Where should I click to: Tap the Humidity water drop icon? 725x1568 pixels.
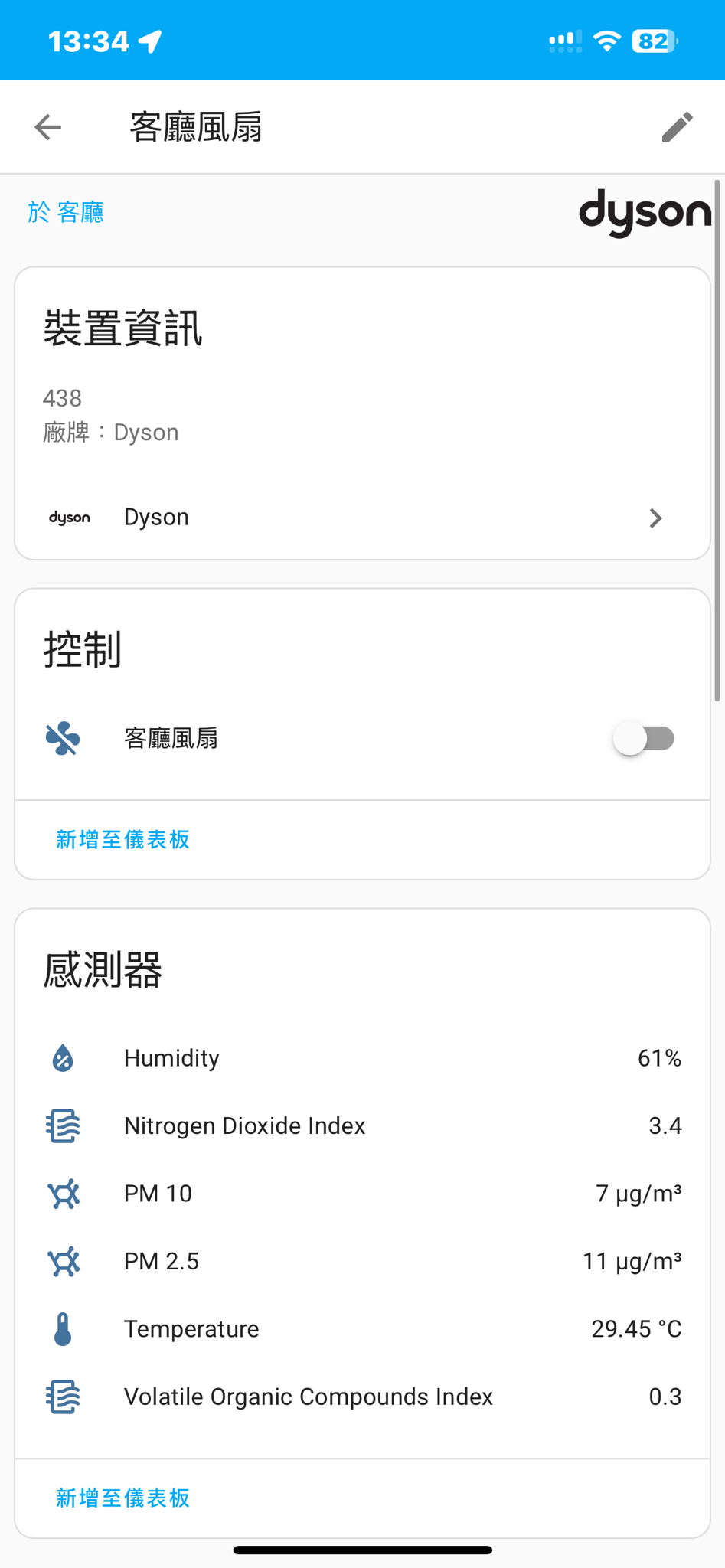click(63, 1058)
